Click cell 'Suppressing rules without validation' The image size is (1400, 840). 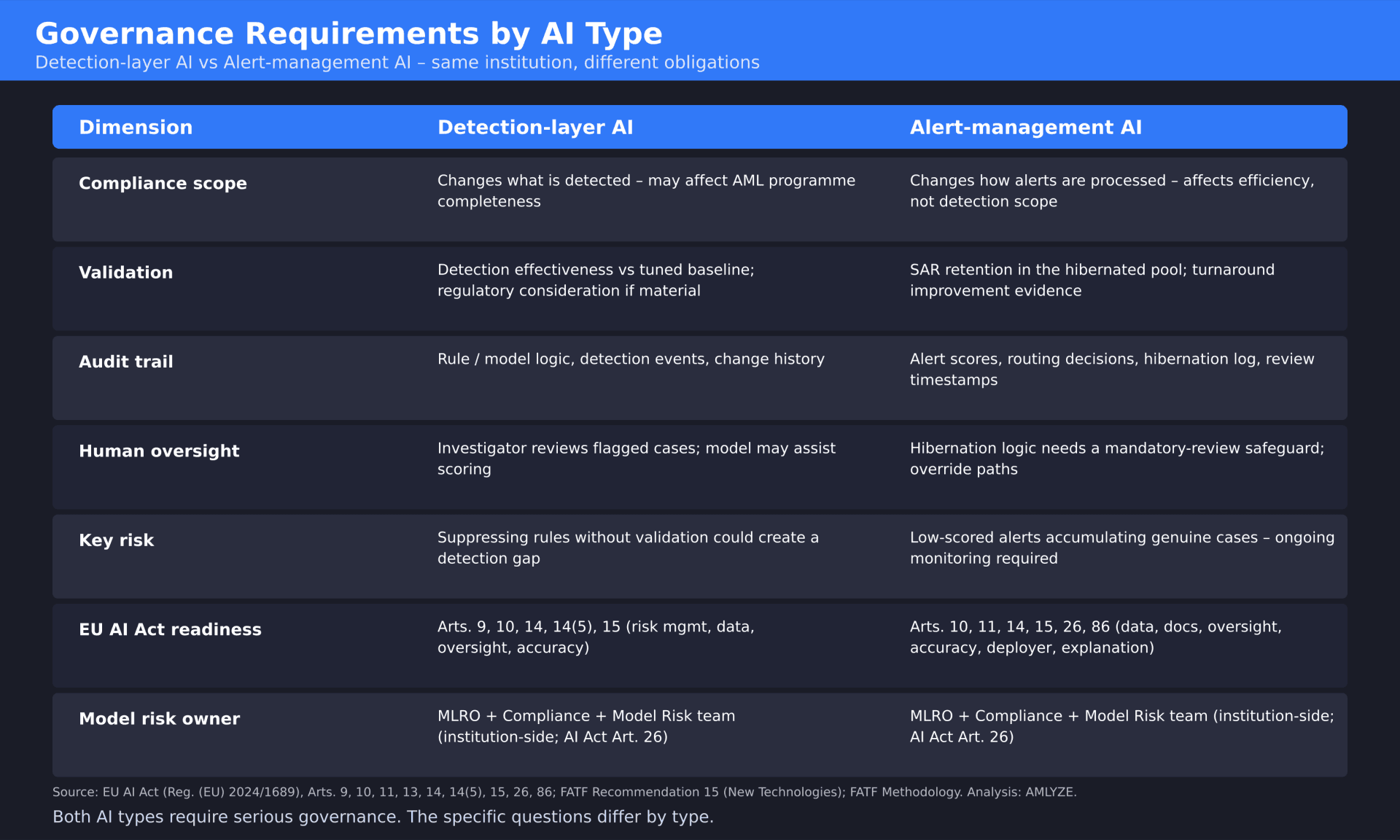[628, 548]
